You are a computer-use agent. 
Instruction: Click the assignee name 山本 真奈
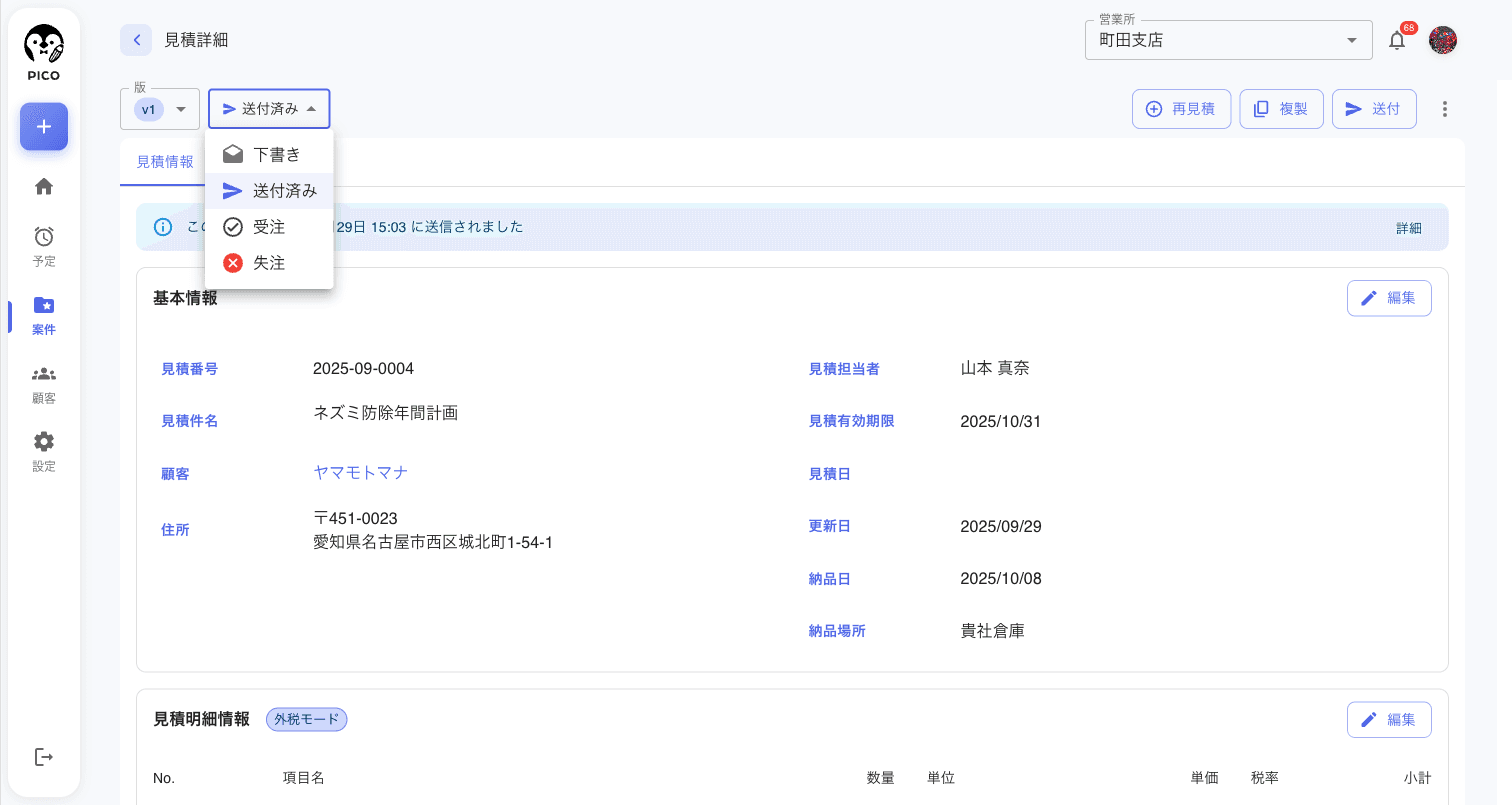(995, 368)
